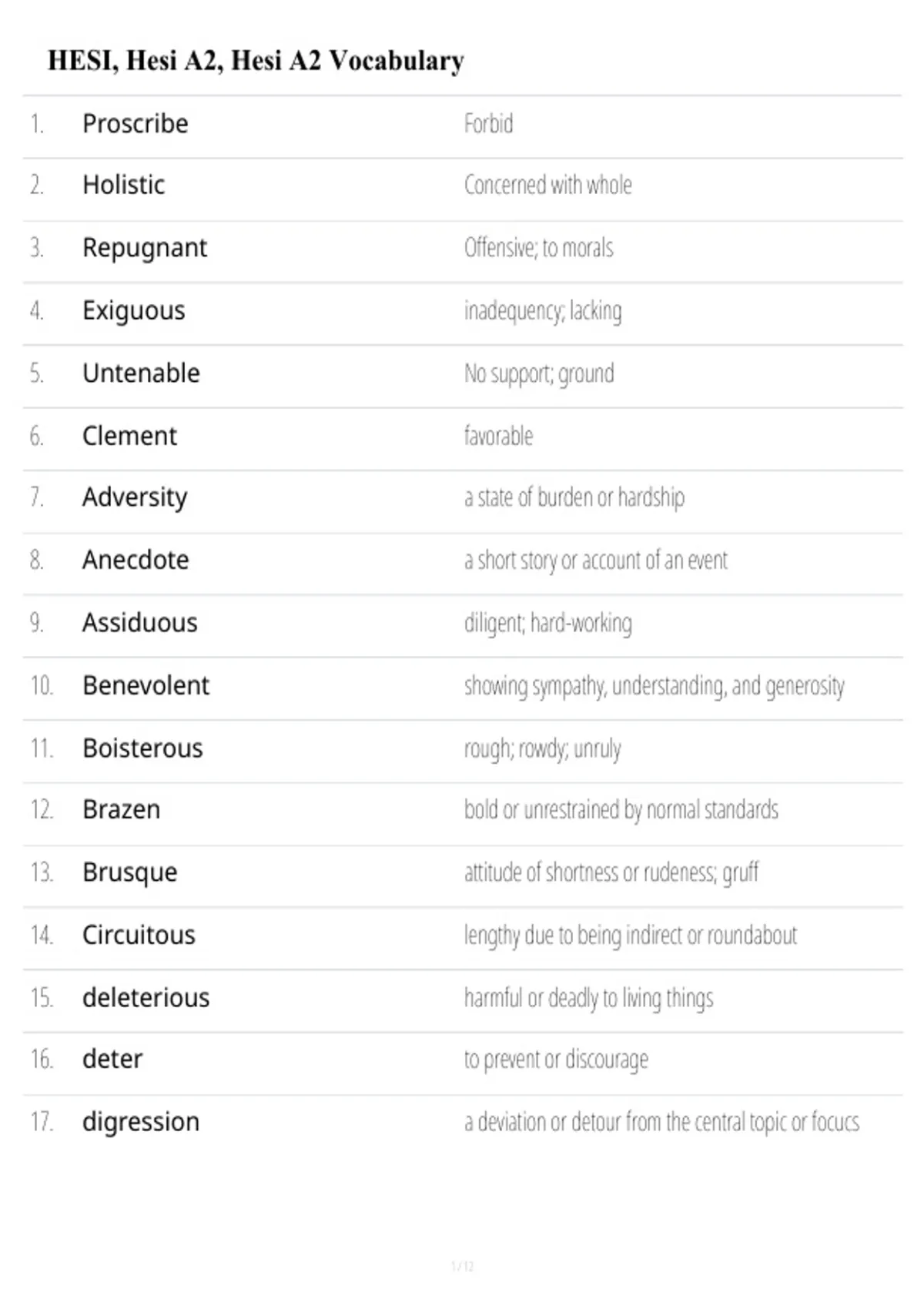
Task: Click the document title HESI, Hesi A2 Vocabulary
Action: coord(256,61)
